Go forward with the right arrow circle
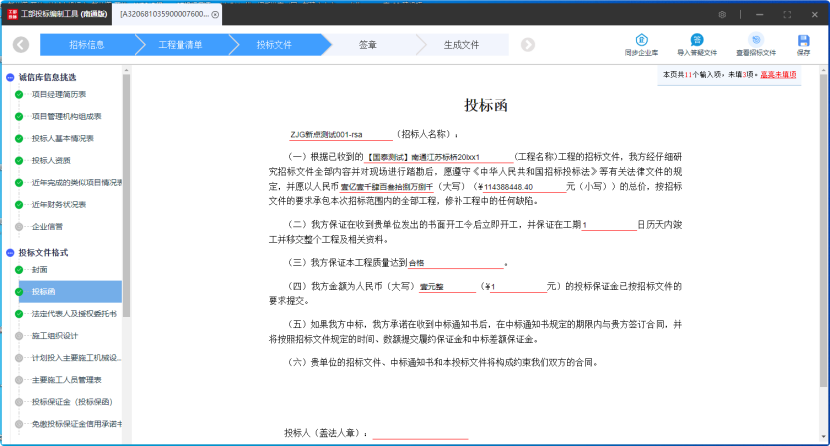 coord(528,45)
